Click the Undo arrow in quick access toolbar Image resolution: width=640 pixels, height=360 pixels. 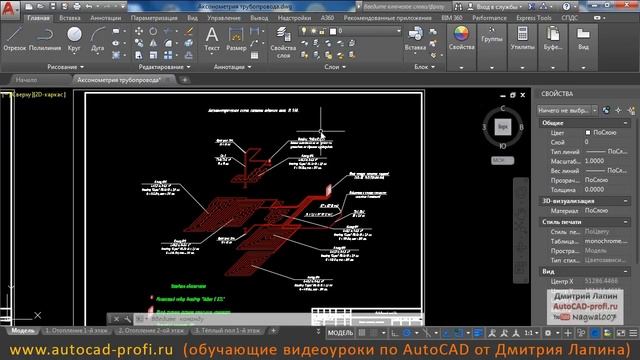(x=89, y=7)
